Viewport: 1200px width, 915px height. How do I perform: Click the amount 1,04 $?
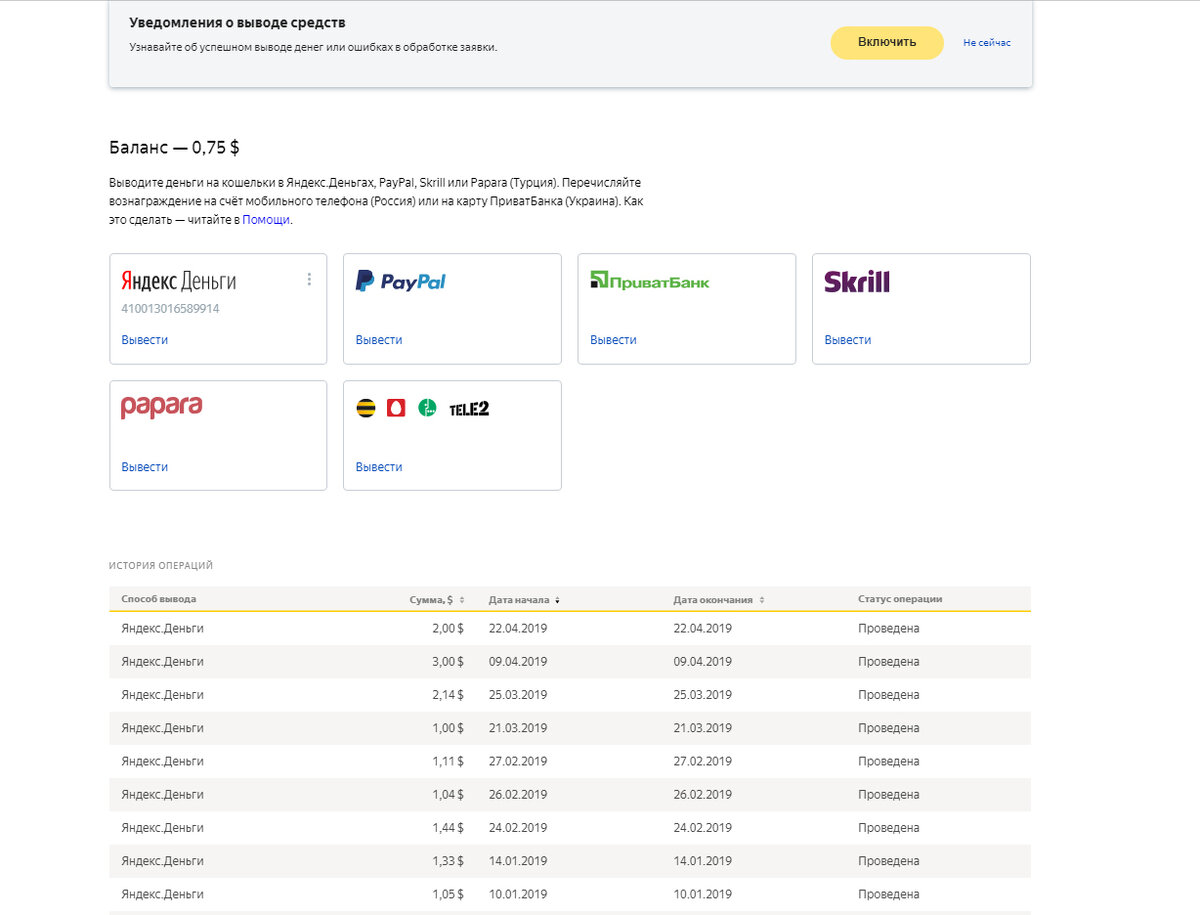448,794
